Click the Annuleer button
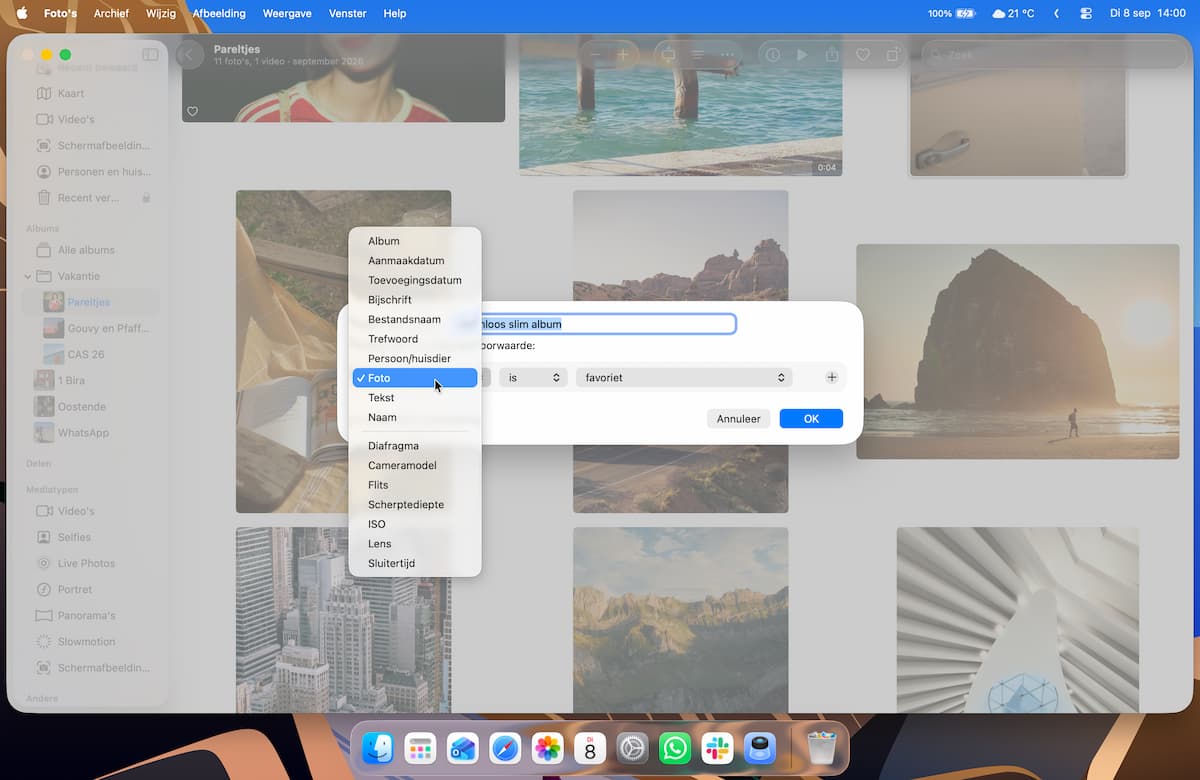 pyautogui.click(x=738, y=419)
